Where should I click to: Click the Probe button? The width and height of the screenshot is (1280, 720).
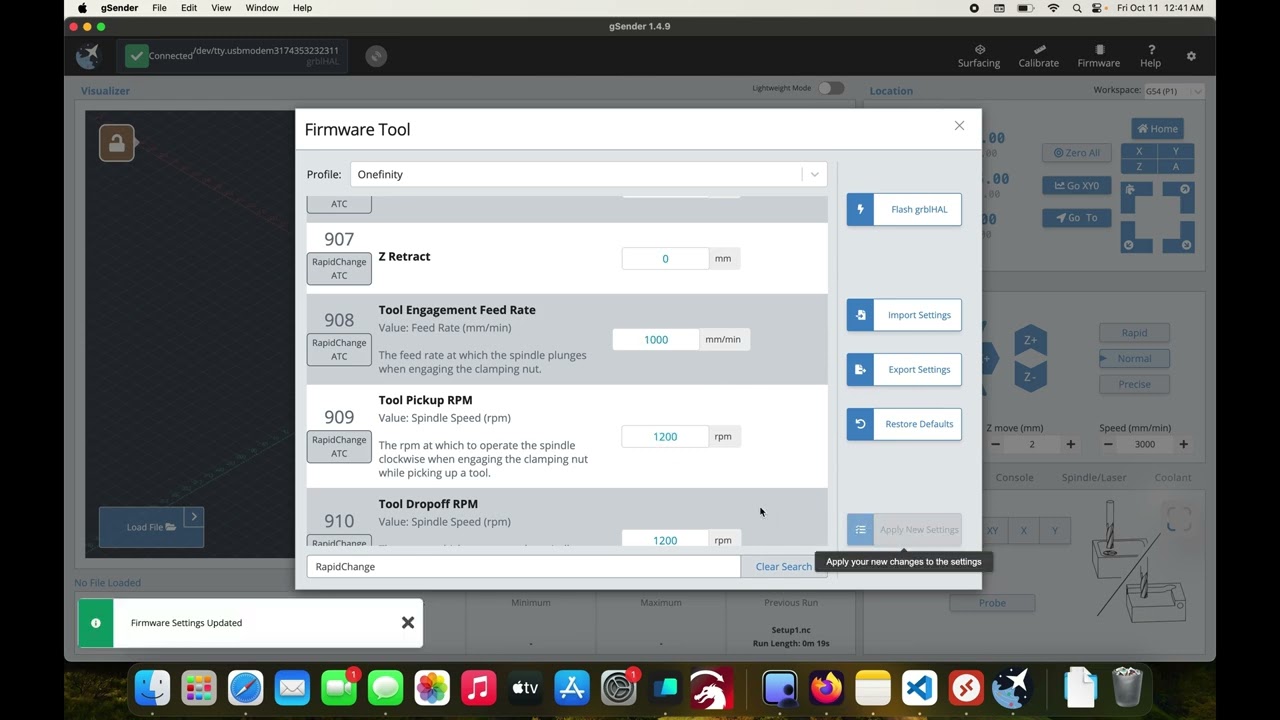(x=992, y=603)
